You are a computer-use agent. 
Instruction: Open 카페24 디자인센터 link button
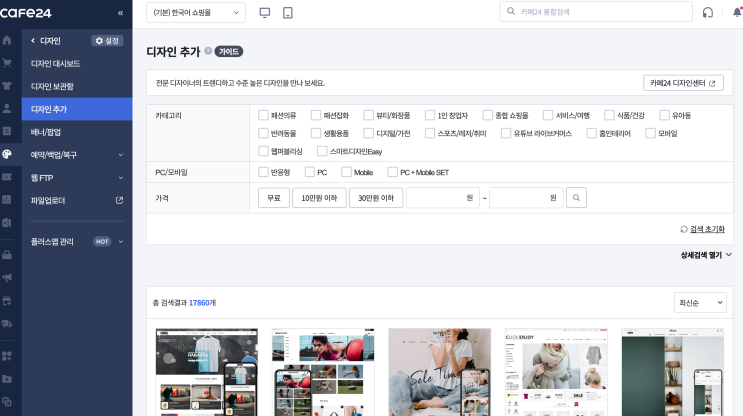683,83
